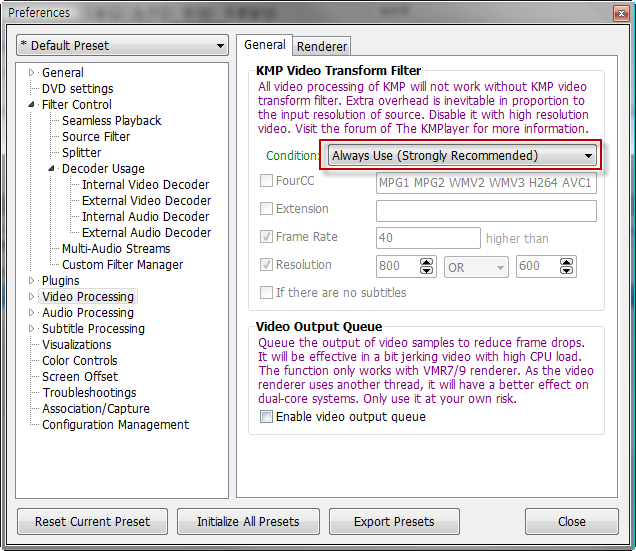Check If there are no subtitles
Image resolution: width=636 pixels, height=551 pixels.
click(266, 293)
